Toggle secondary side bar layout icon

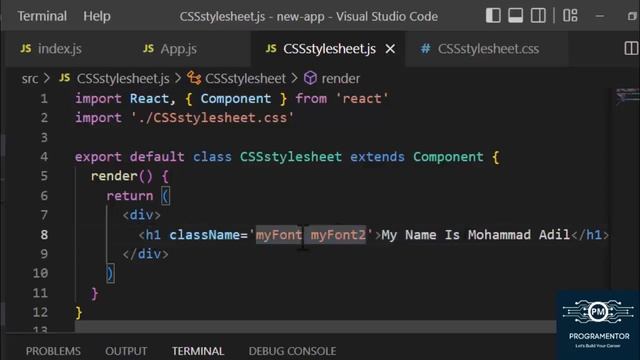(538, 16)
